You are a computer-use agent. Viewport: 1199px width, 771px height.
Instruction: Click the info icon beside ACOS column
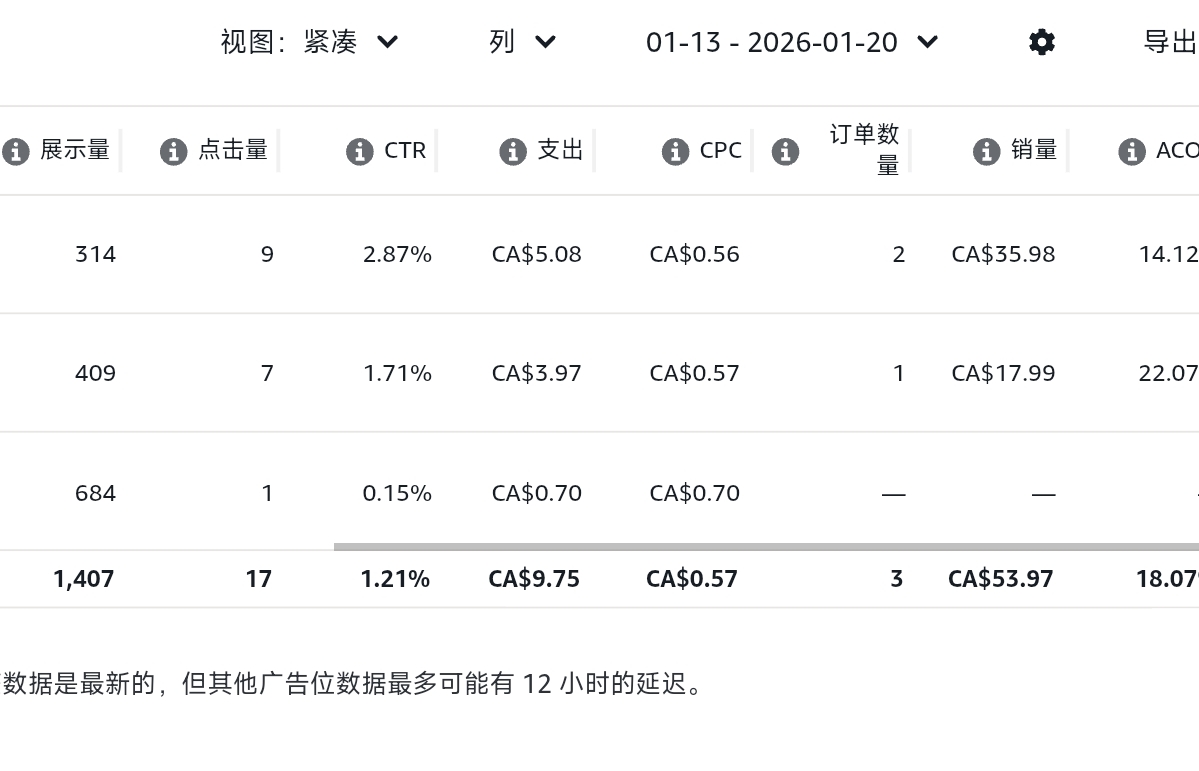(x=1131, y=151)
